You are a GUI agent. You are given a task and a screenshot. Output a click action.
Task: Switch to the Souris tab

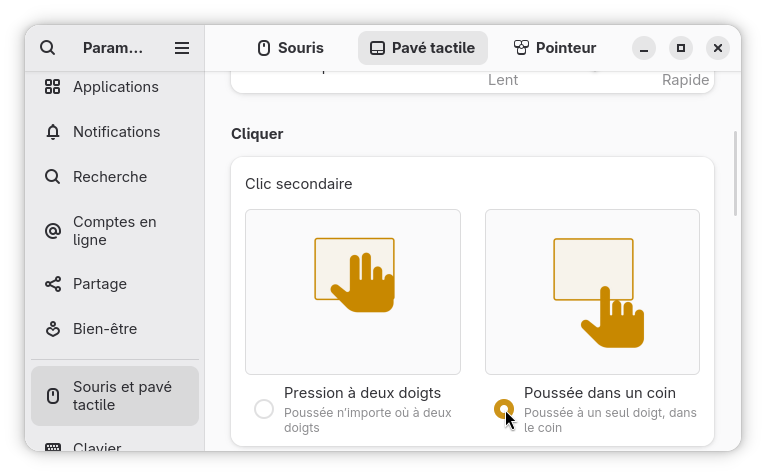(290, 48)
